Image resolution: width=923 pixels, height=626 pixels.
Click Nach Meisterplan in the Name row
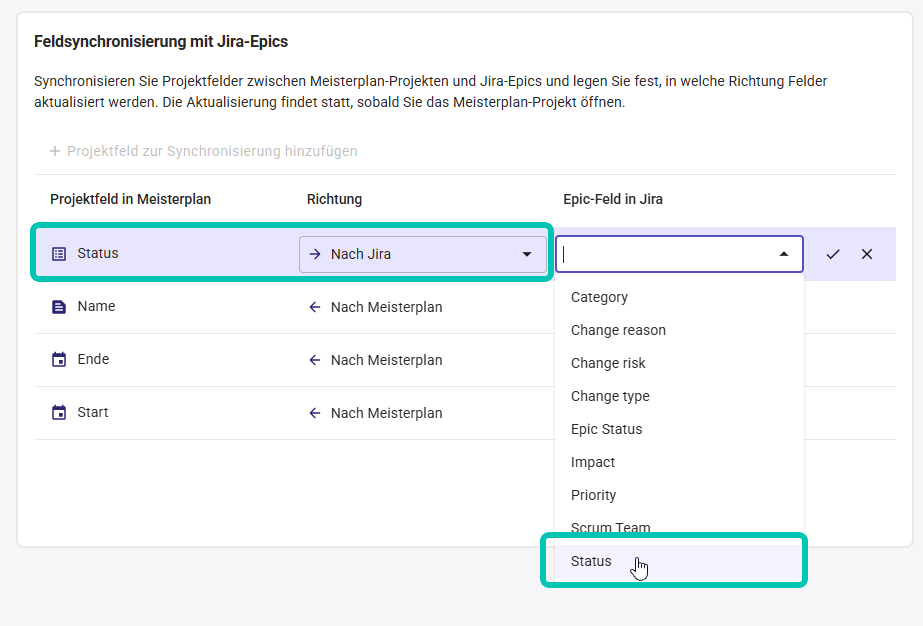click(x=386, y=307)
